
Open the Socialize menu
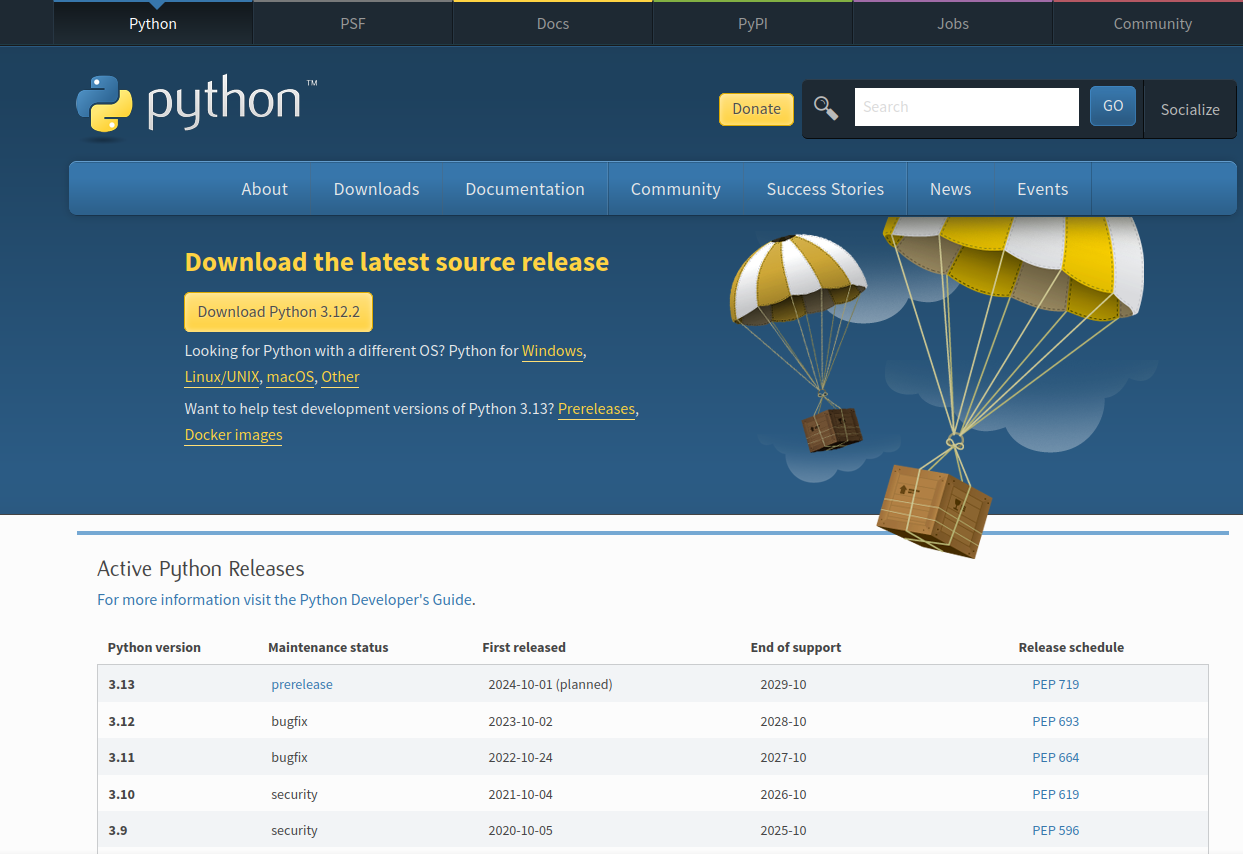(x=1189, y=110)
